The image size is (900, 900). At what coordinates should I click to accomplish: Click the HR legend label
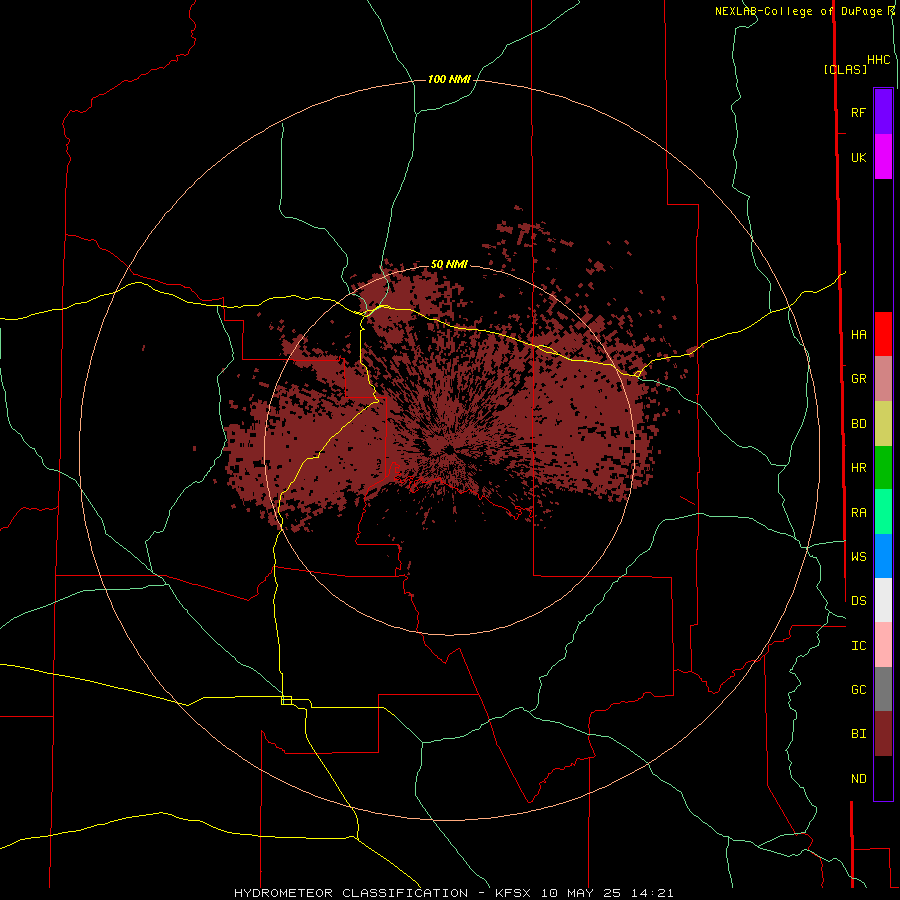pos(858,468)
